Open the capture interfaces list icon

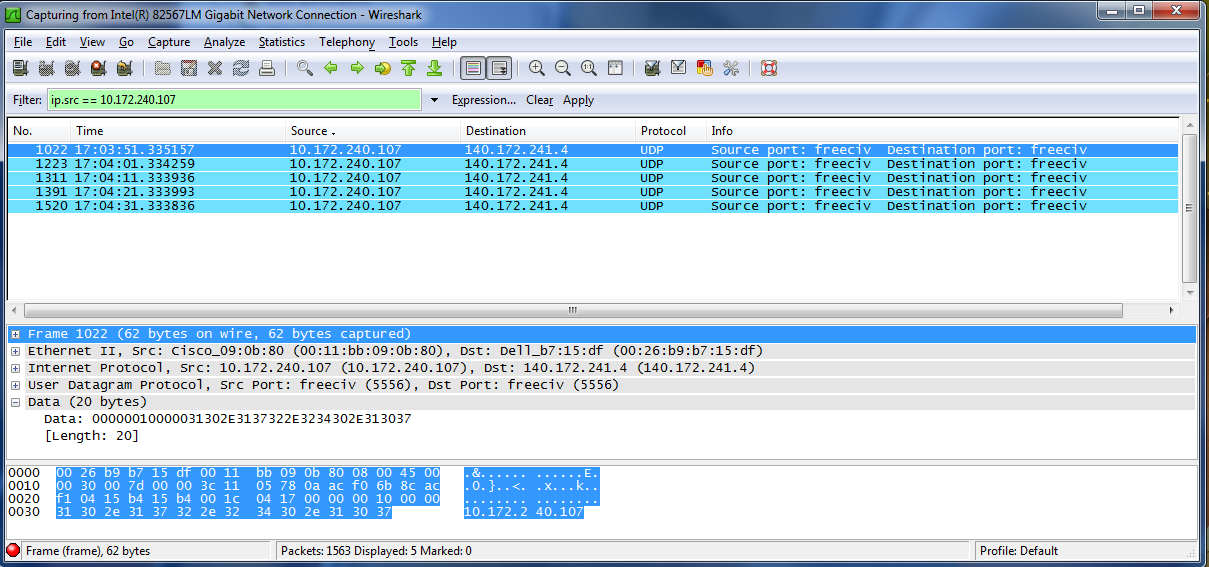pos(20,68)
